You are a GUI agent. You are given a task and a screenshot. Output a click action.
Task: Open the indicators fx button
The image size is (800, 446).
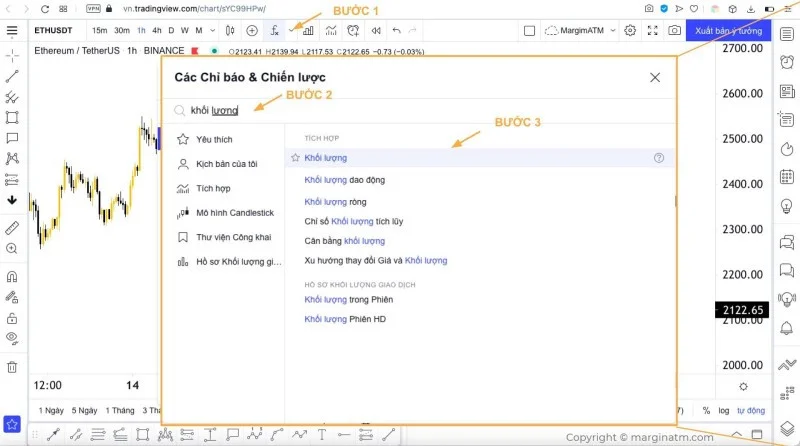pos(274,31)
